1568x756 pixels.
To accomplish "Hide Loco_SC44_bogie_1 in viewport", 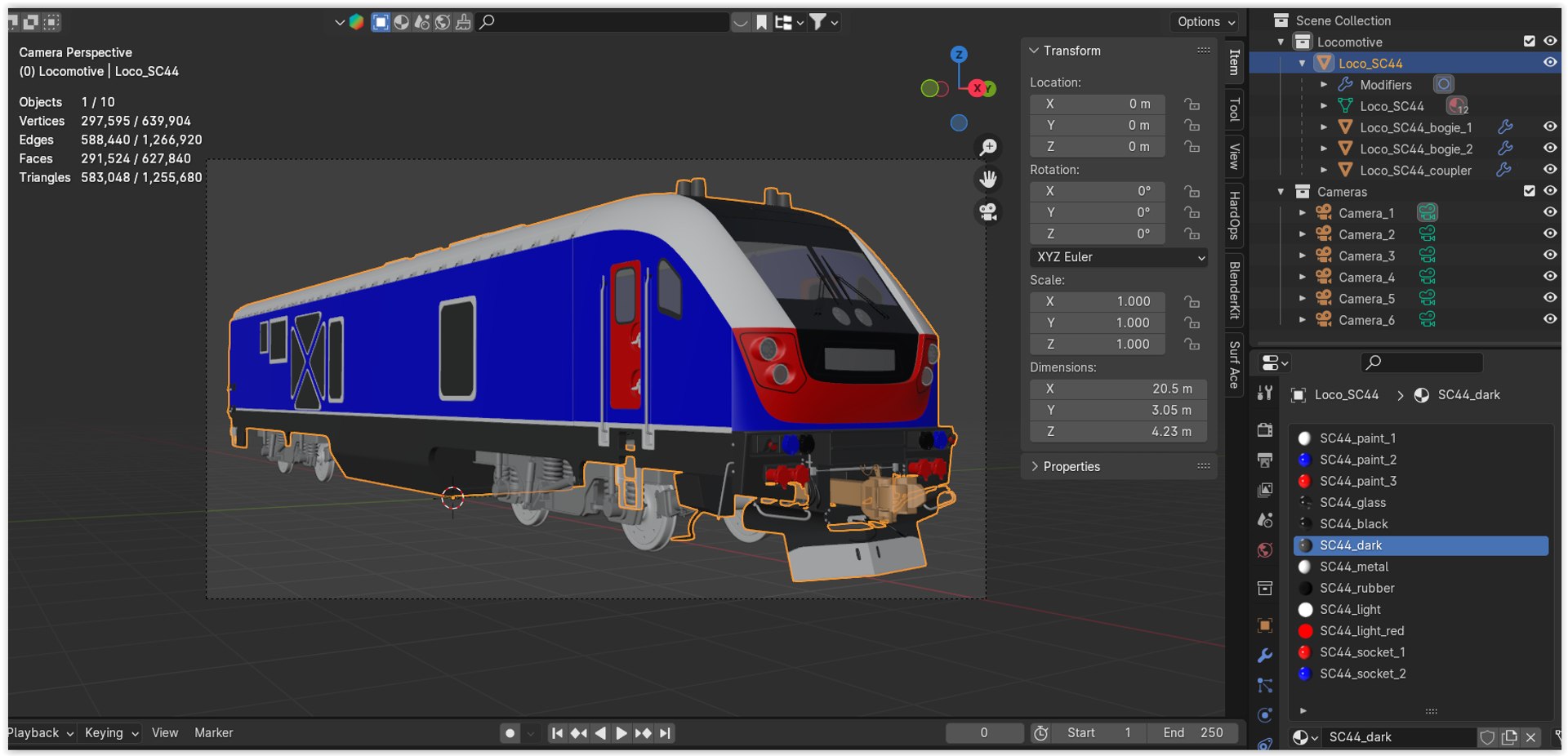I will (1549, 127).
